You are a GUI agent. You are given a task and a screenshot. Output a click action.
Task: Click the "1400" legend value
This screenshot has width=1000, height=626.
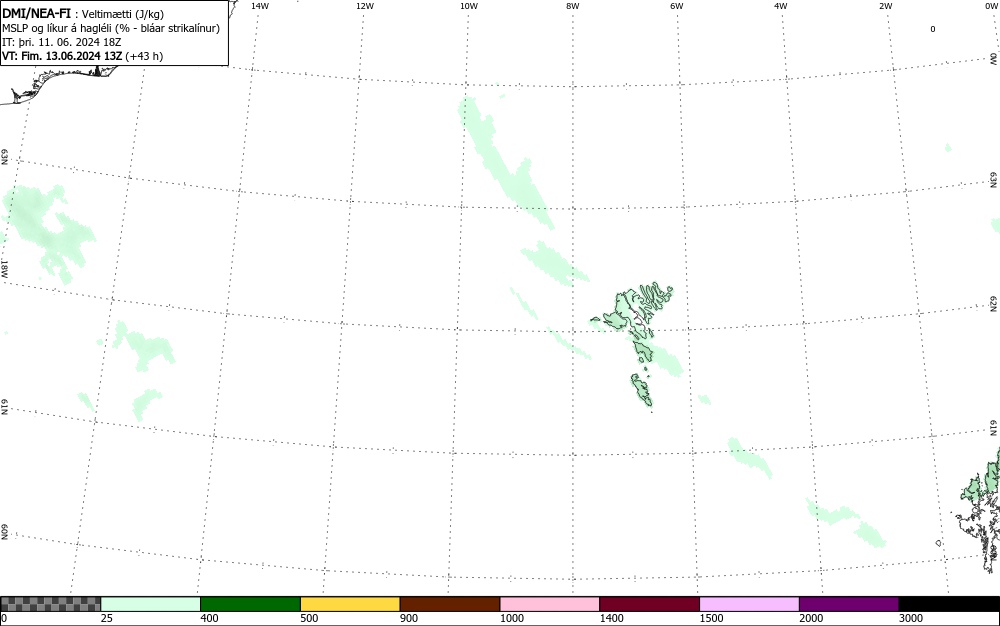pos(612,618)
